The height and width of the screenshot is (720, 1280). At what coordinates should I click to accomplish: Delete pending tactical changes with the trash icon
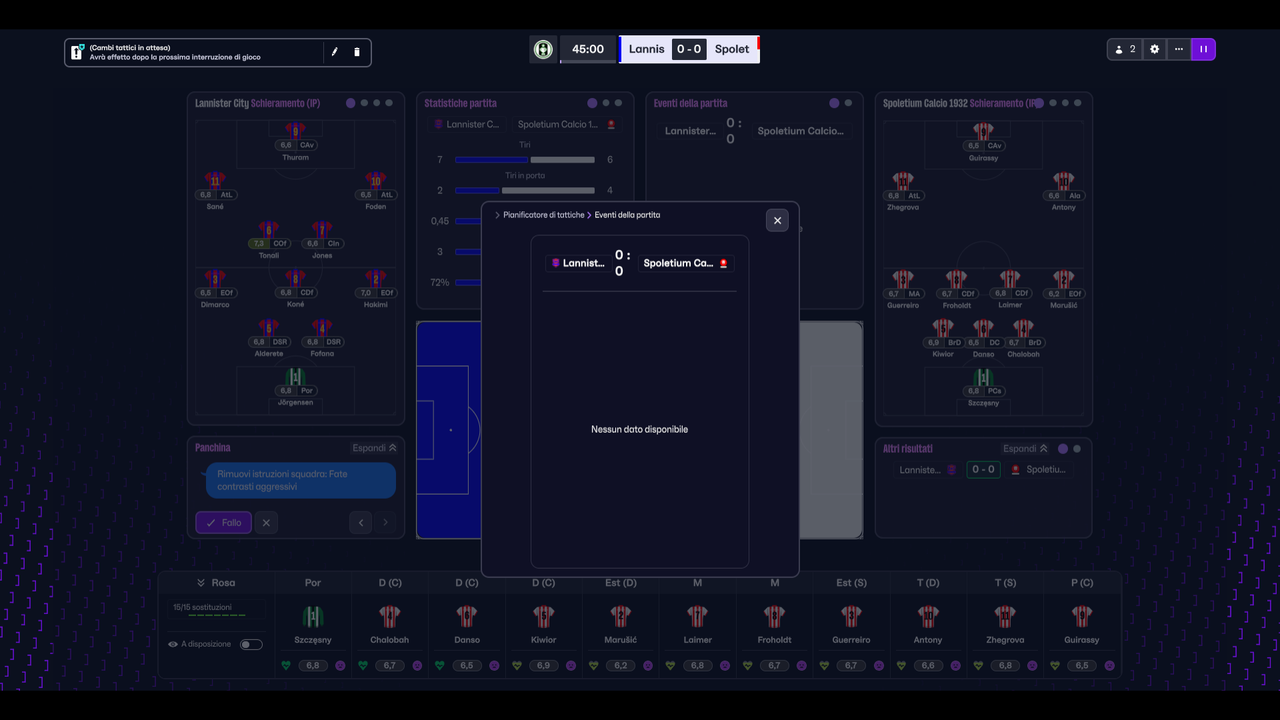[x=357, y=52]
